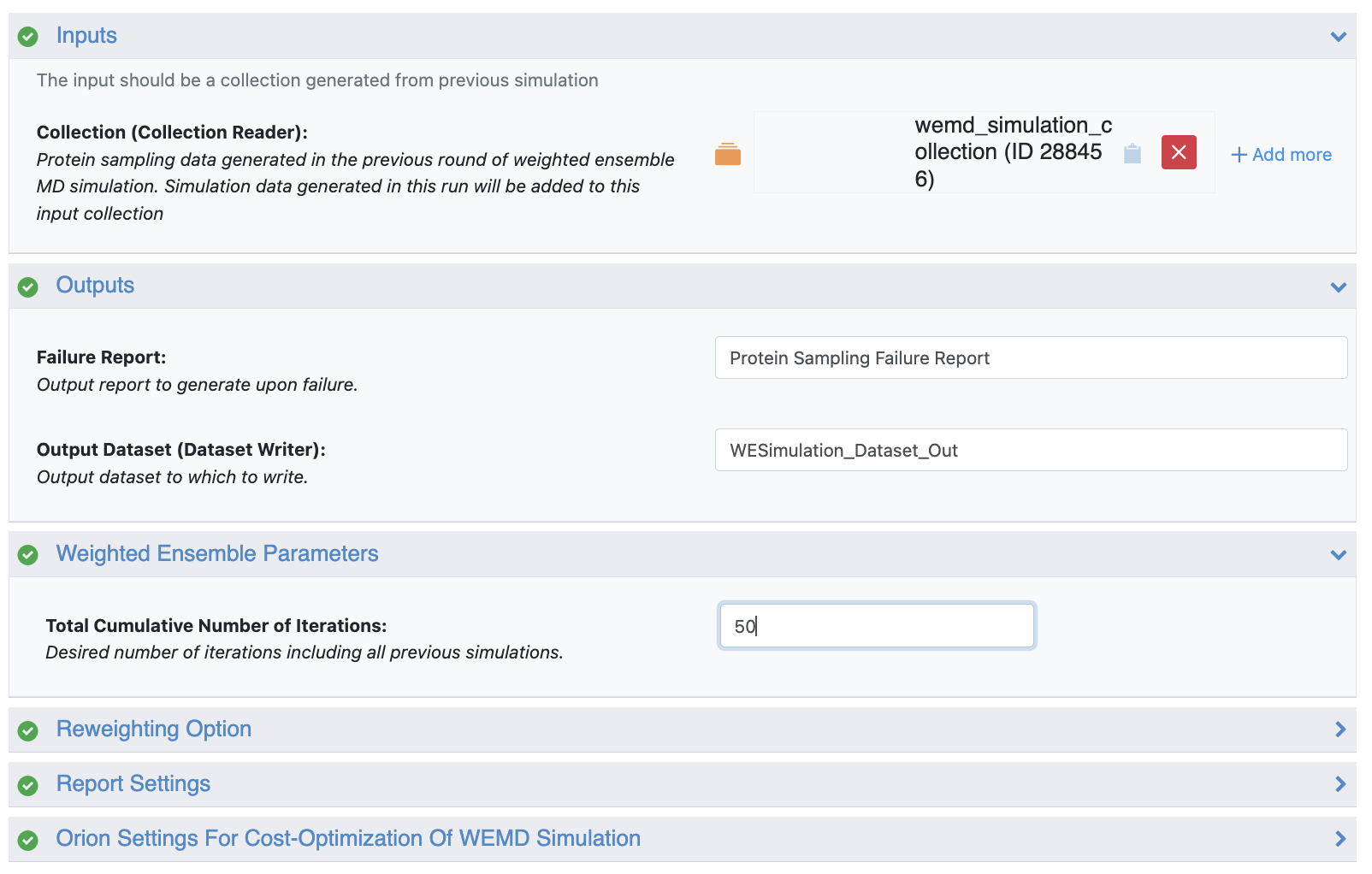The image size is (1372, 874).
Task: Click green check beside Reweighting Option
Action: coord(28,730)
